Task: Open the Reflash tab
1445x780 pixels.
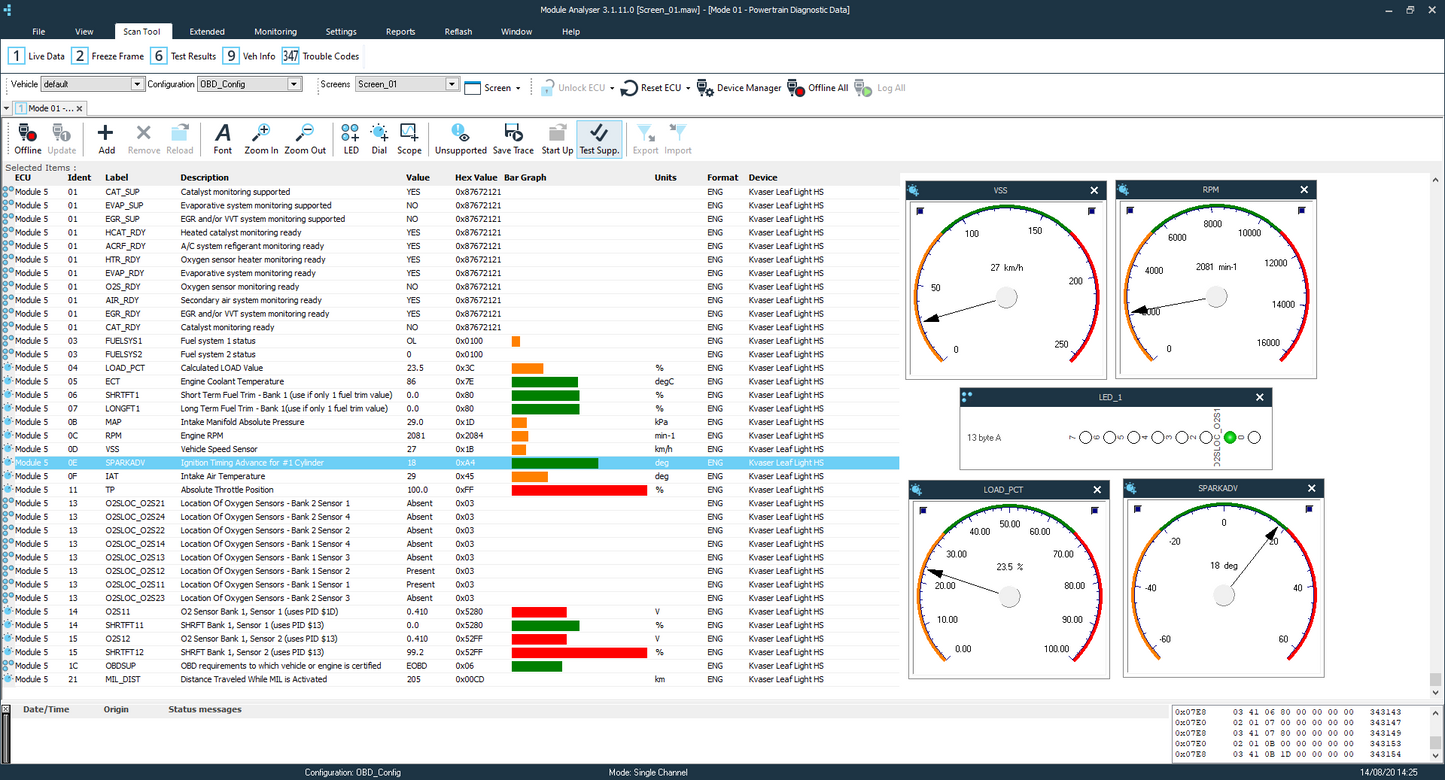Action: pyautogui.click(x=458, y=32)
